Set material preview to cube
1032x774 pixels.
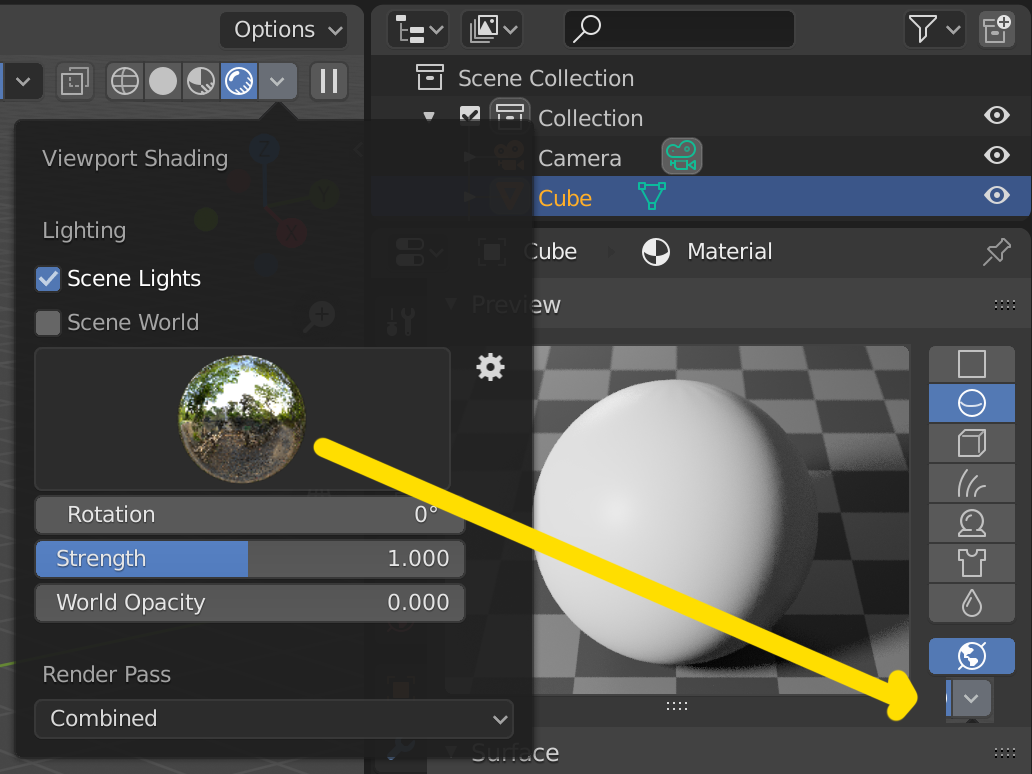tap(971, 443)
